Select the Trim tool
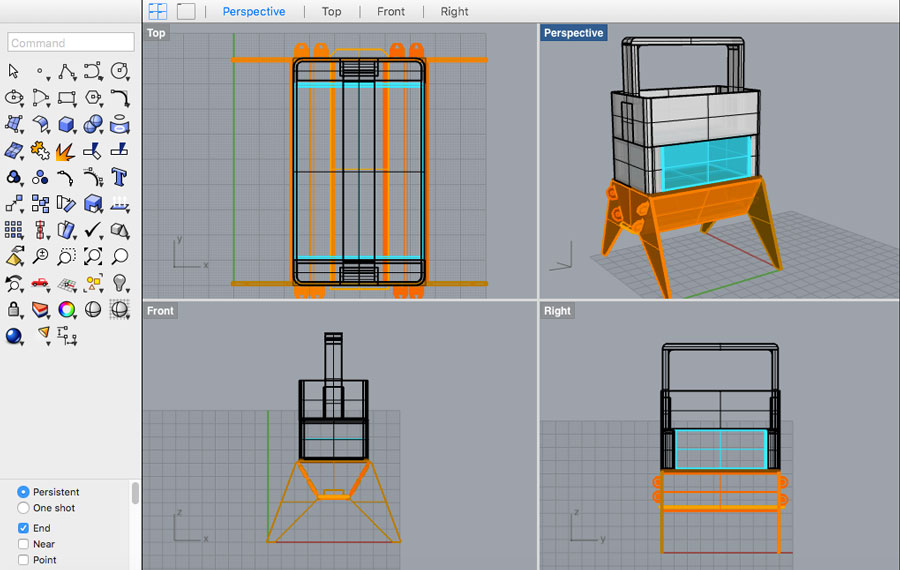Image resolution: width=900 pixels, height=570 pixels. point(92,151)
